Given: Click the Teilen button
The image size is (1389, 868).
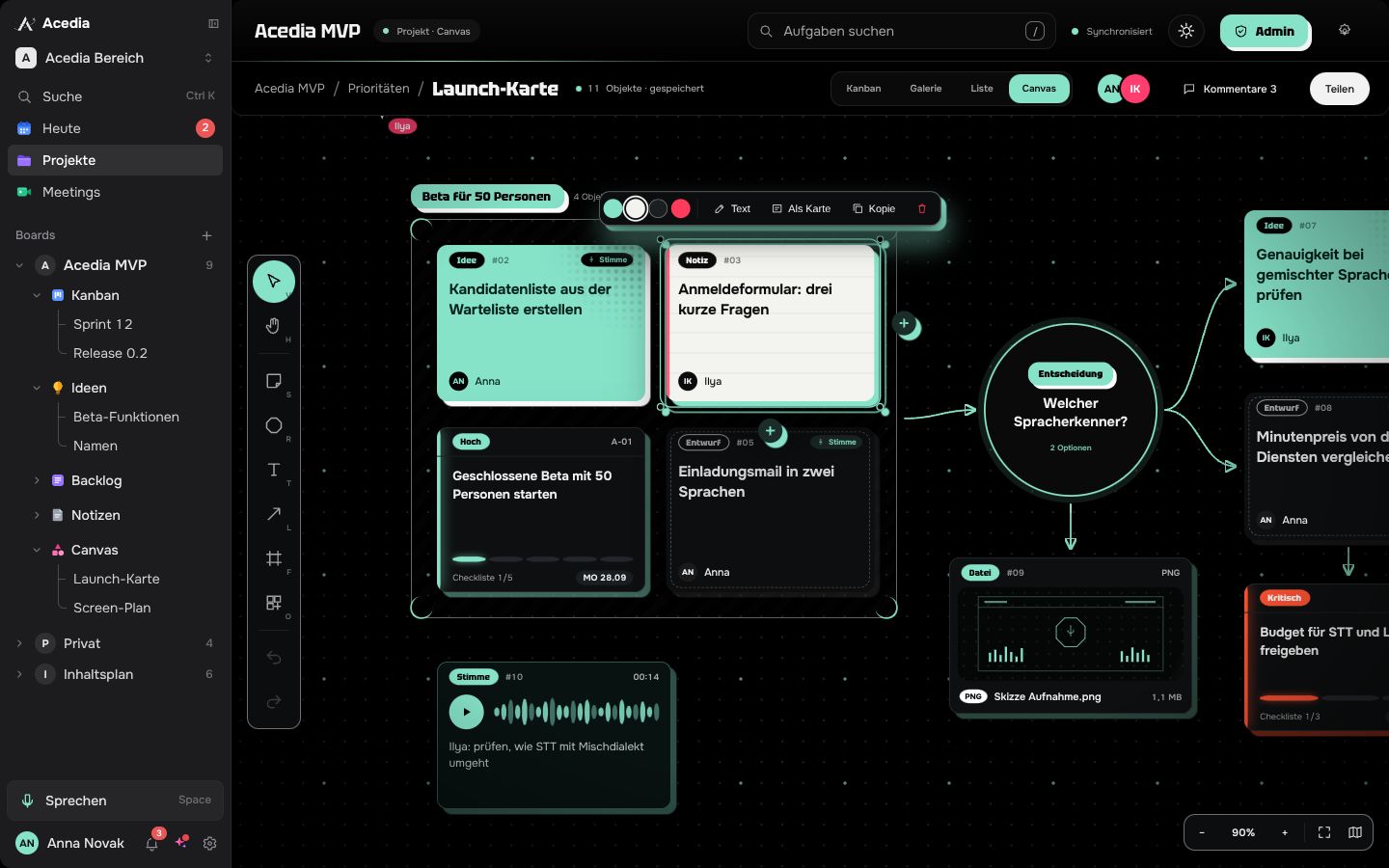Looking at the screenshot, I should coord(1340,89).
